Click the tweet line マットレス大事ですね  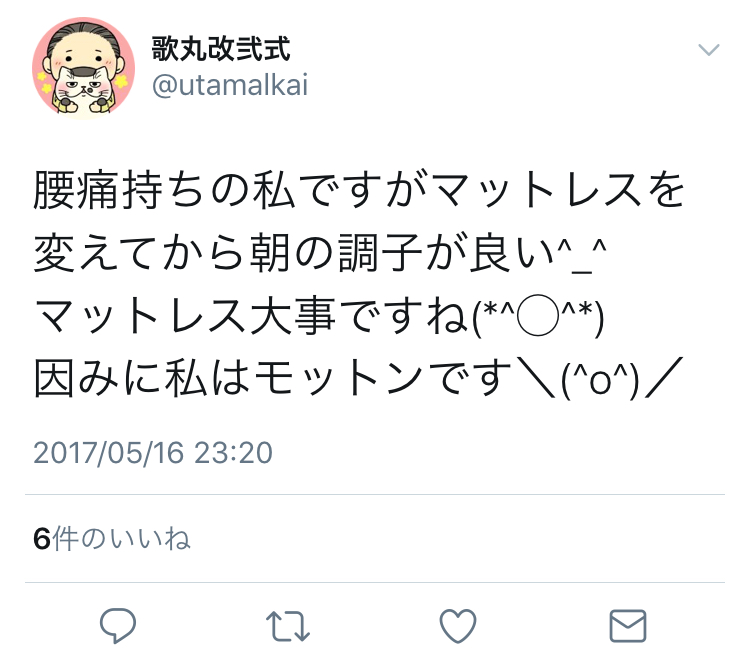(319, 316)
